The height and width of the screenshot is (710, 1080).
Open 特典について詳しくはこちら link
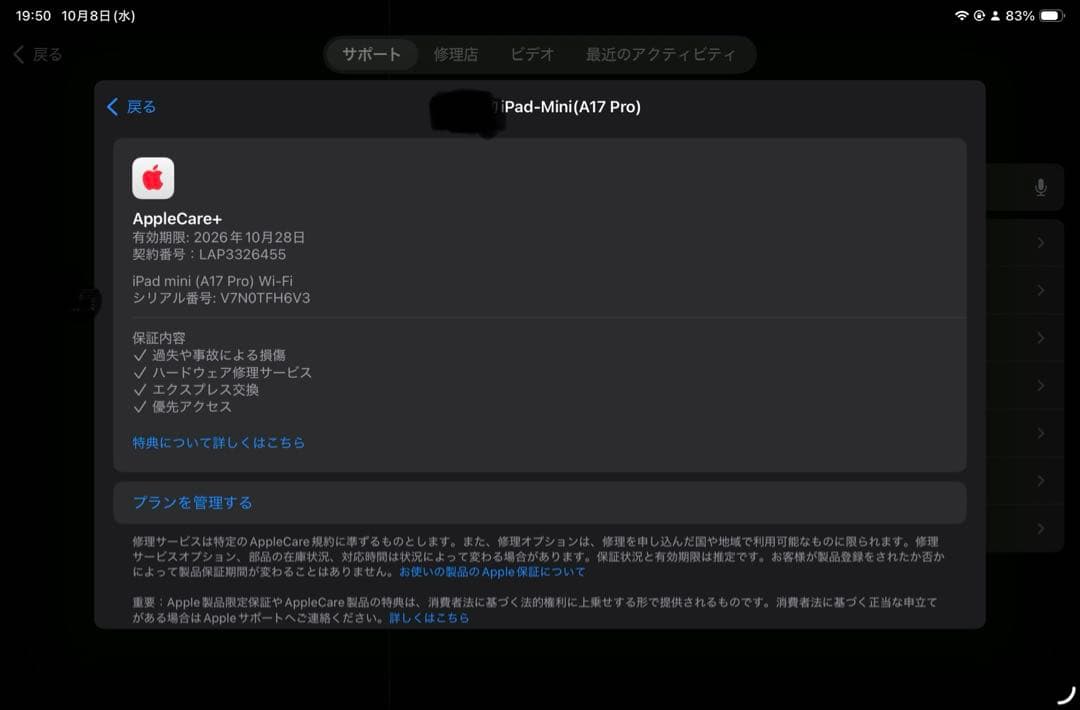click(218, 441)
